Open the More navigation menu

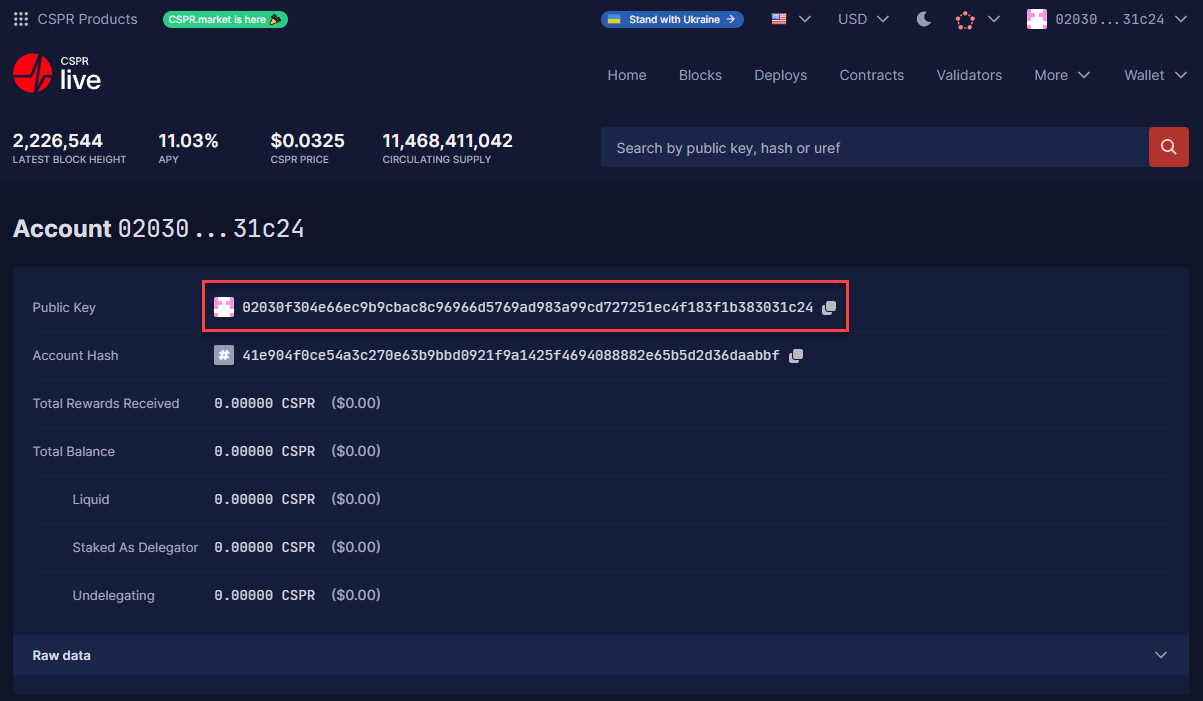coord(1061,75)
